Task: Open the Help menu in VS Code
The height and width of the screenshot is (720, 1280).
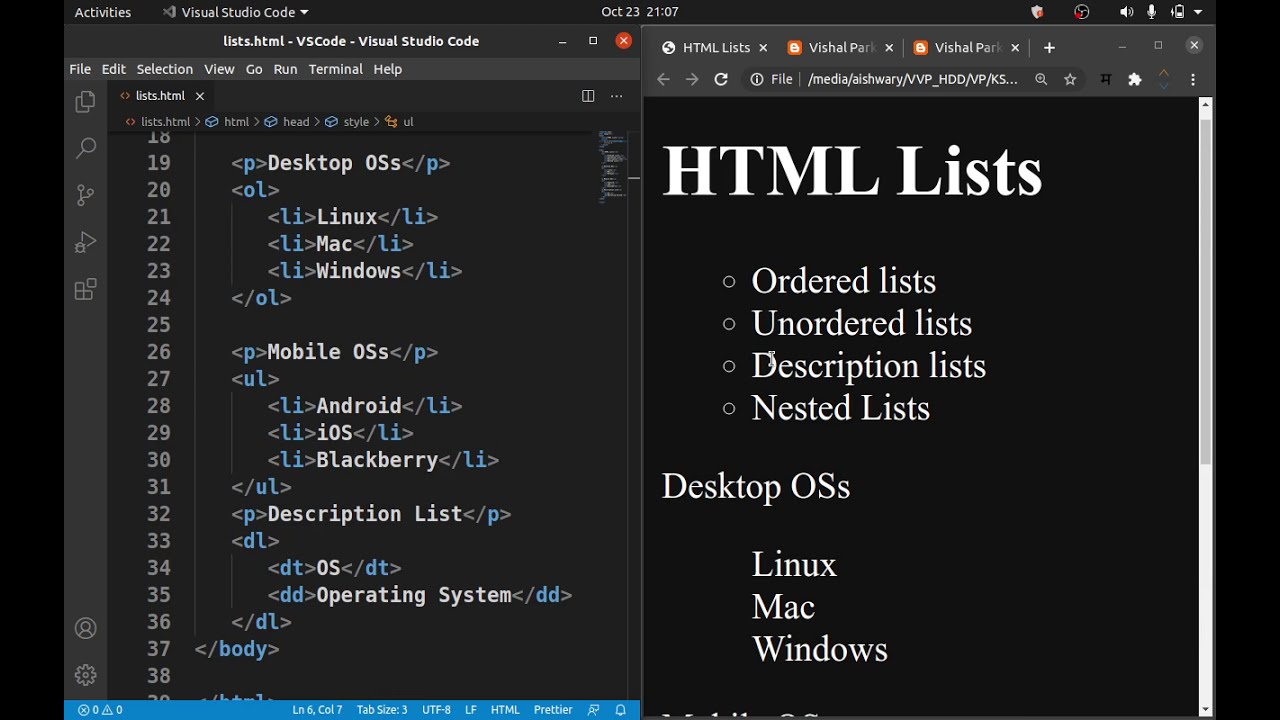Action: (x=387, y=69)
